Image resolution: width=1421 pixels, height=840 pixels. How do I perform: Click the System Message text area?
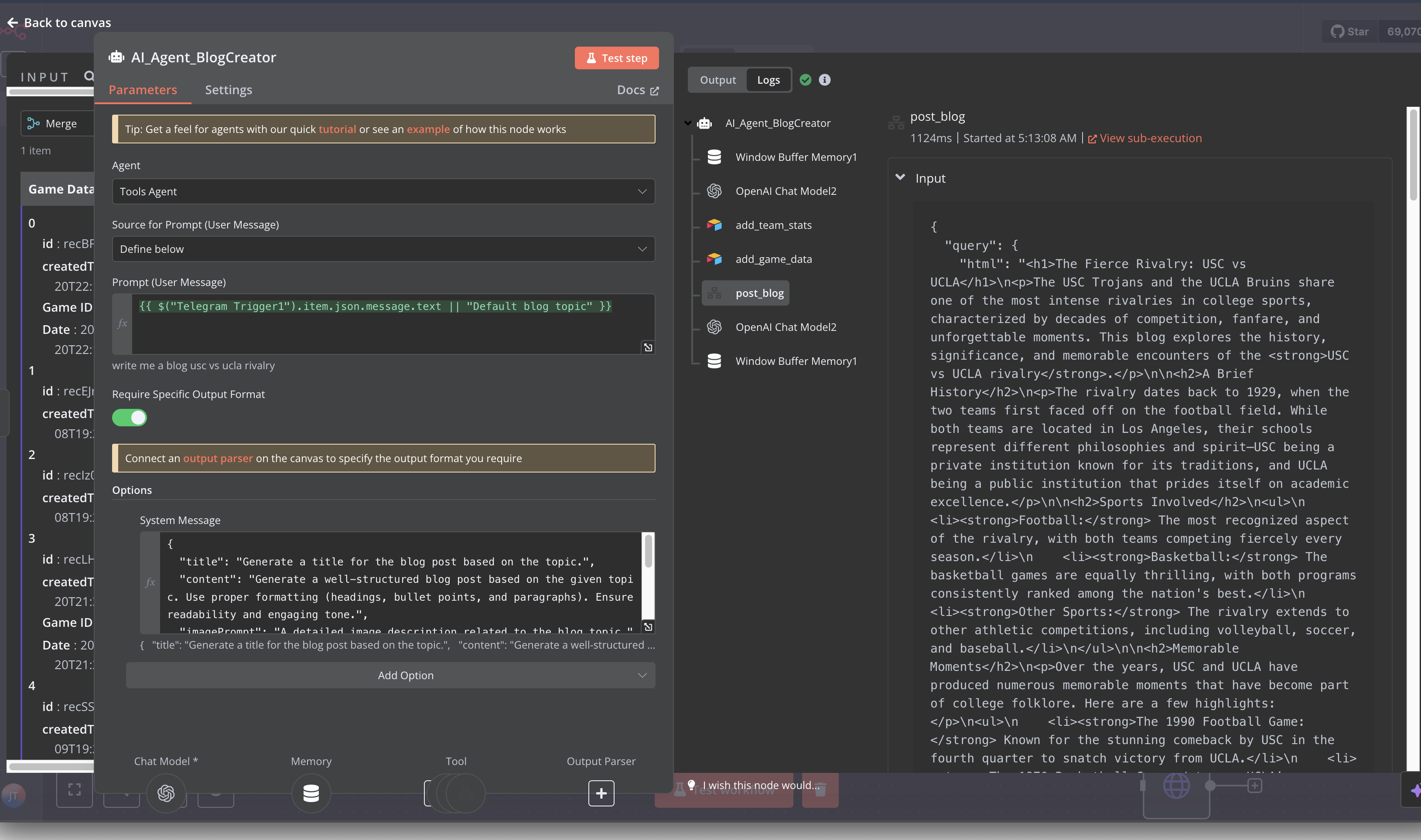coord(400,582)
